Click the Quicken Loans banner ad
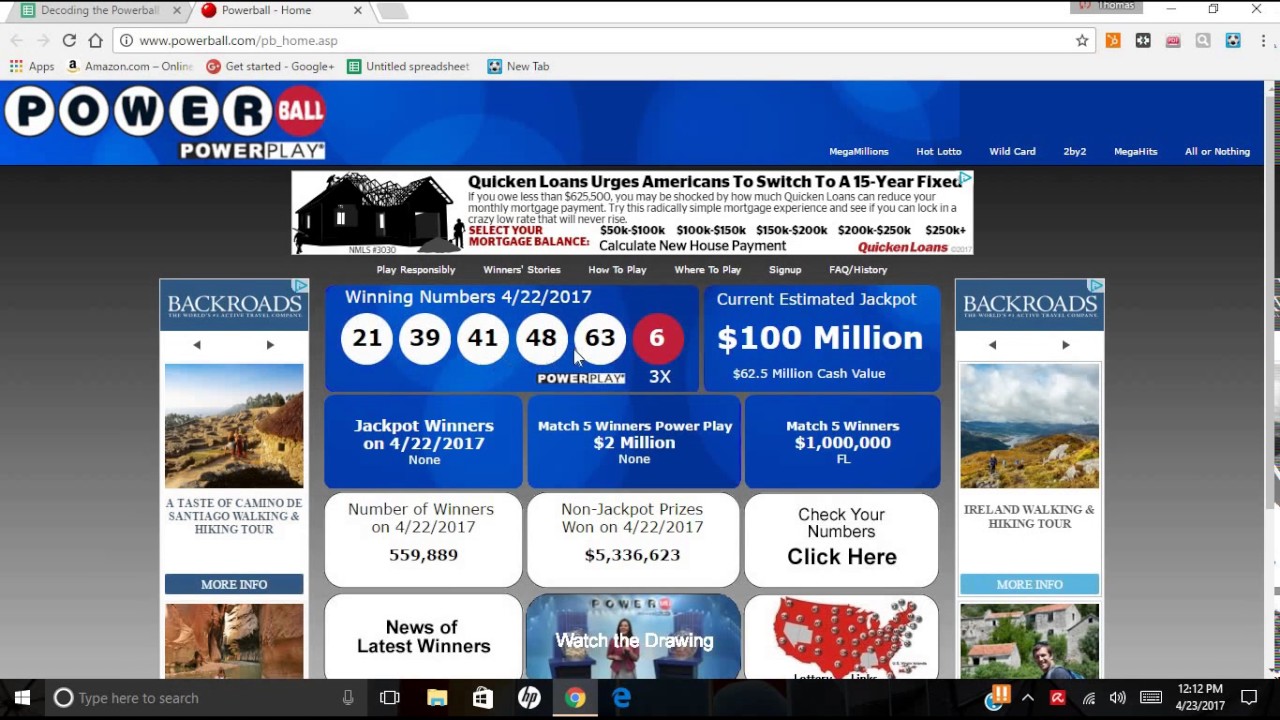 click(x=632, y=213)
